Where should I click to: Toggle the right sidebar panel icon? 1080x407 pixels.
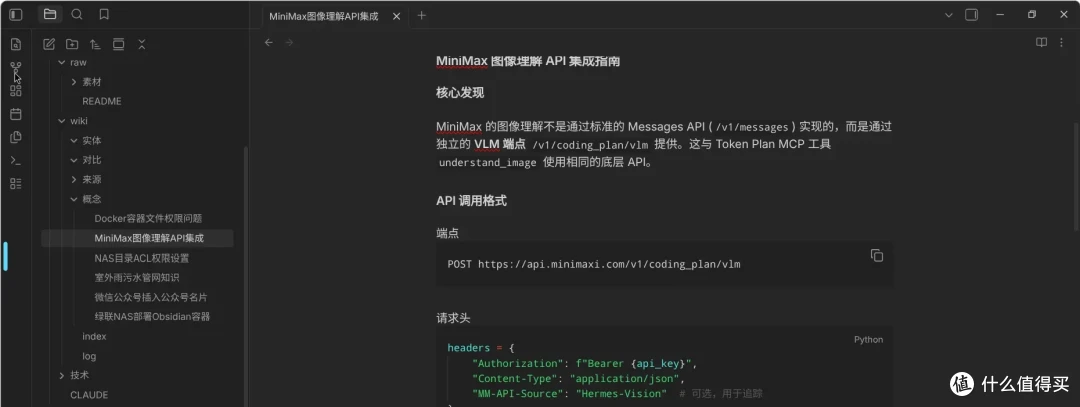pyautogui.click(x=971, y=14)
